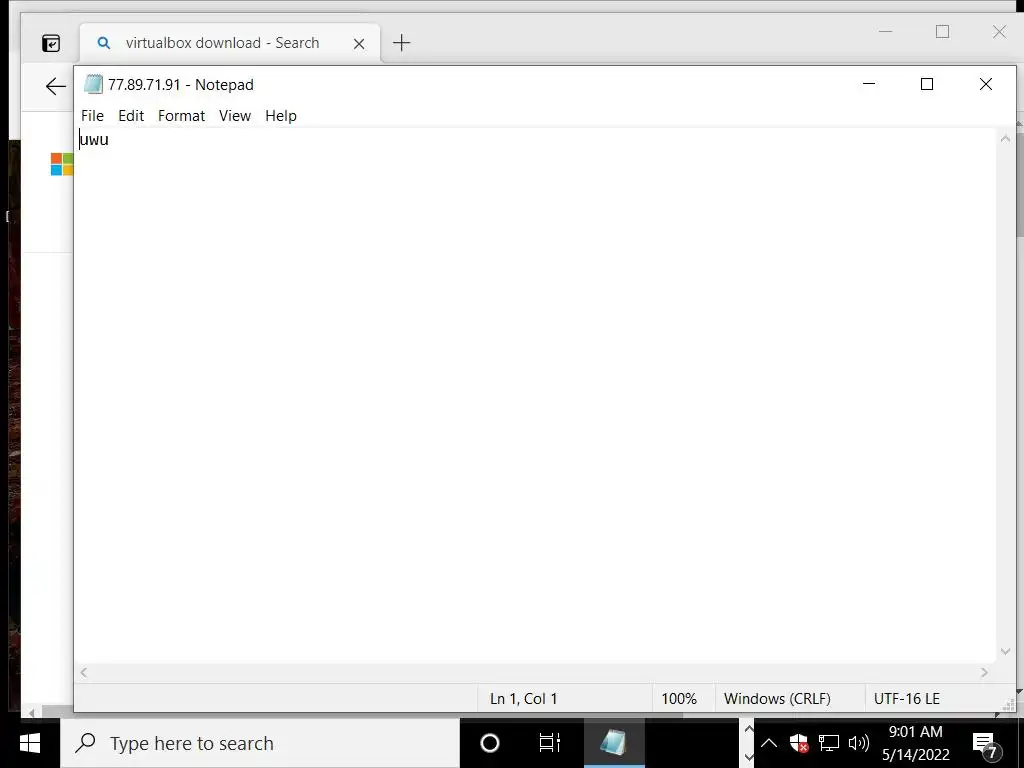Image resolution: width=1024 pixels, height=768 pixels.
Task: Maximize the Notepad window
Action: [x=927, y=84]
